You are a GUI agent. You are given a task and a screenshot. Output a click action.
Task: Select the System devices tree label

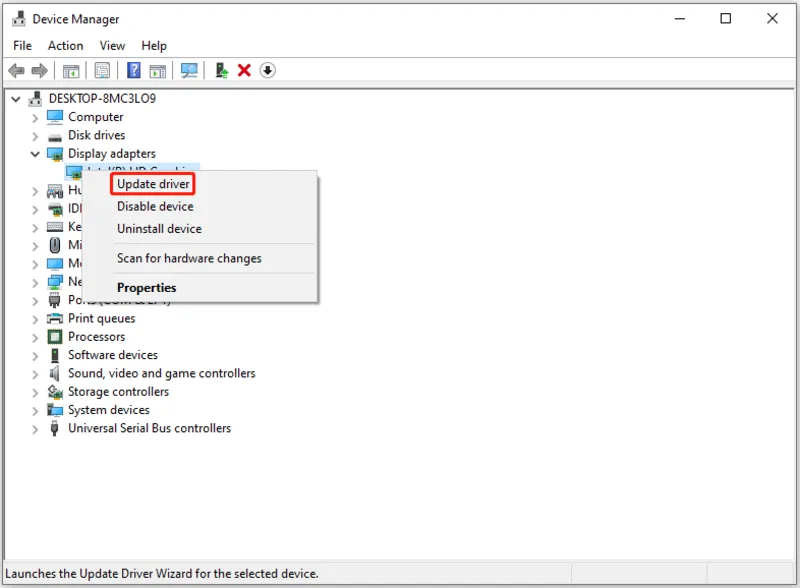click(x=109, y=410)
